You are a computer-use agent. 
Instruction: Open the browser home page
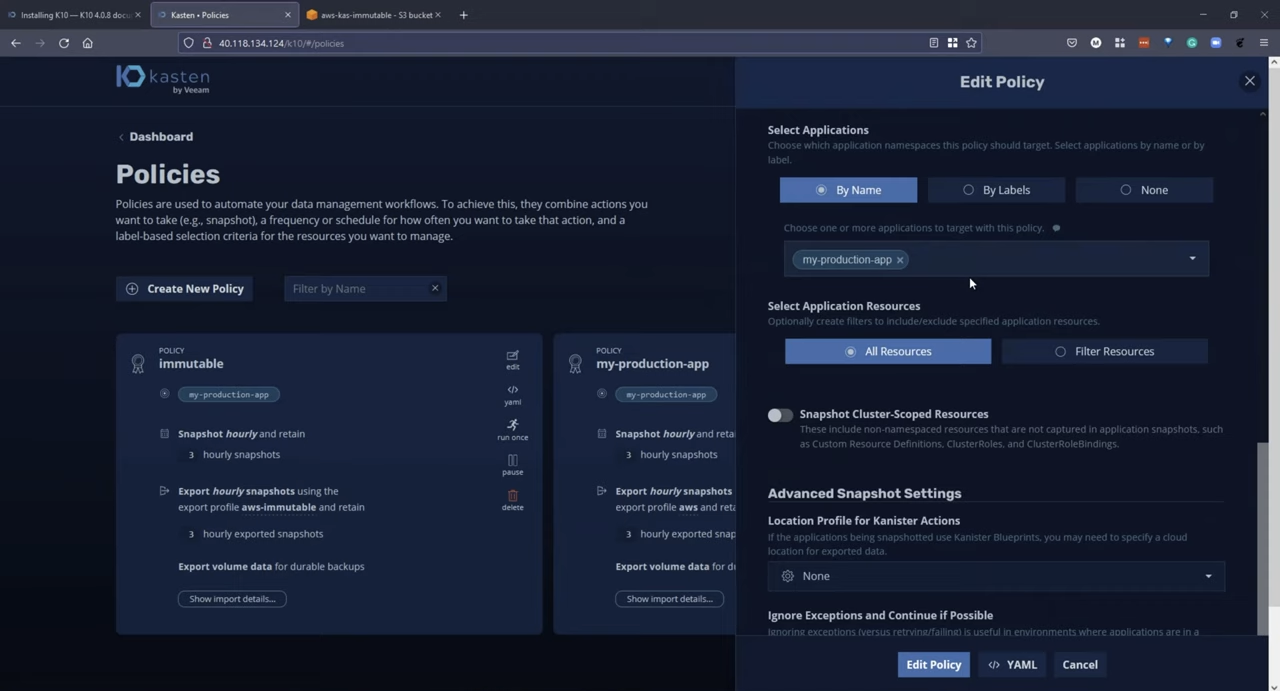click(x=88, y=43)
